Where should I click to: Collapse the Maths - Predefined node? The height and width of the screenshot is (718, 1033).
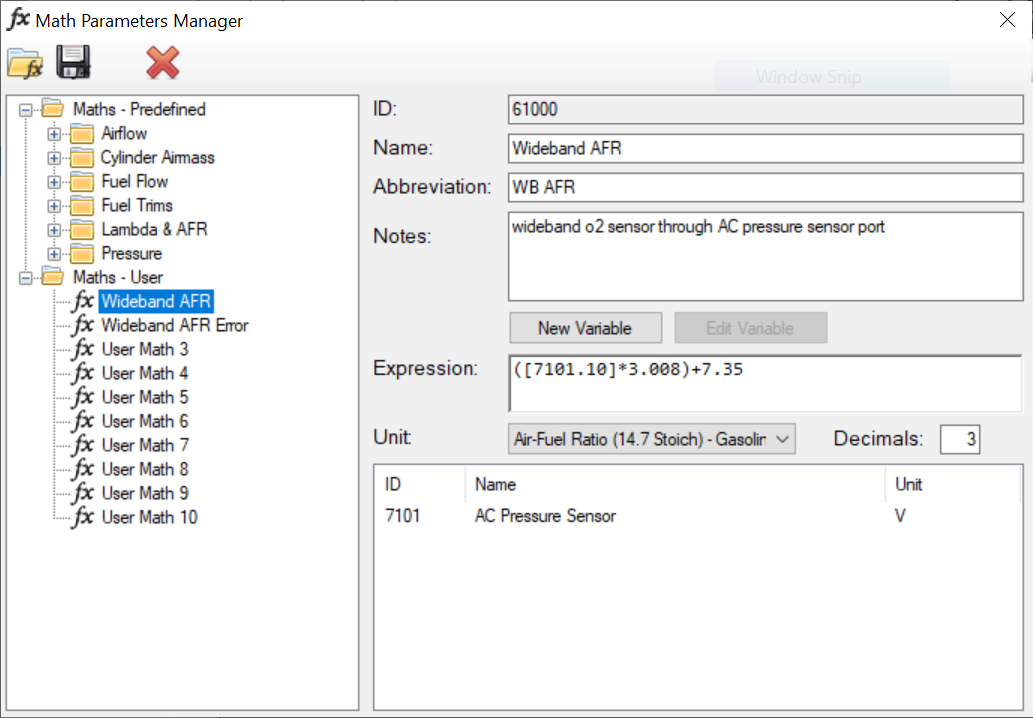coord(25,110)
